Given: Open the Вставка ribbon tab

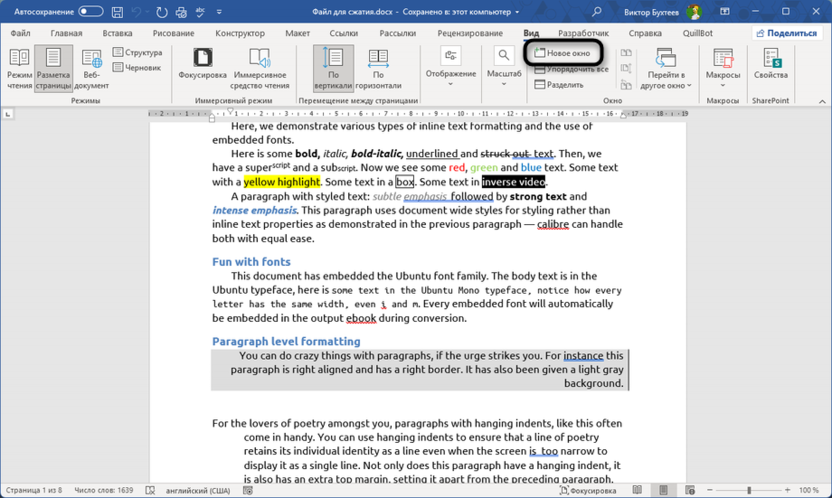Looking at the screenshot, I should click(118, 33).
